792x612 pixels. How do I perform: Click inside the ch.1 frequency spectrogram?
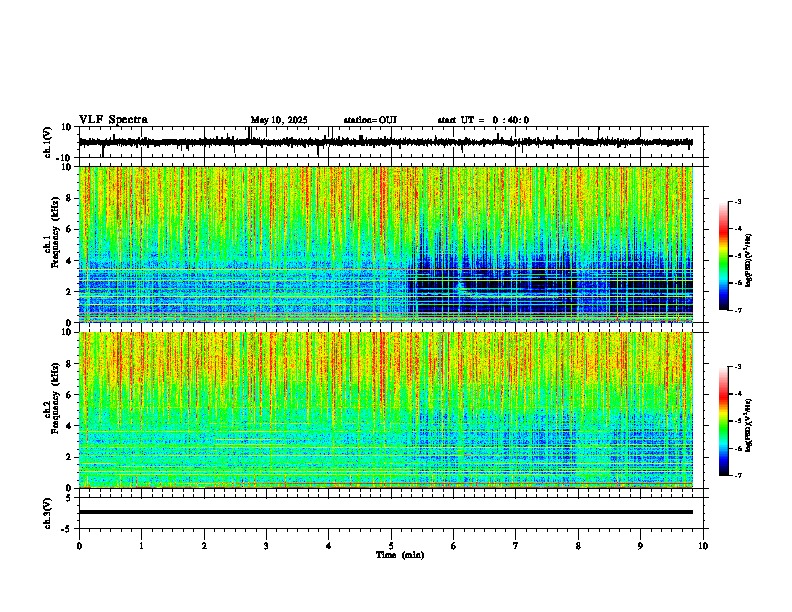point(386,244)
